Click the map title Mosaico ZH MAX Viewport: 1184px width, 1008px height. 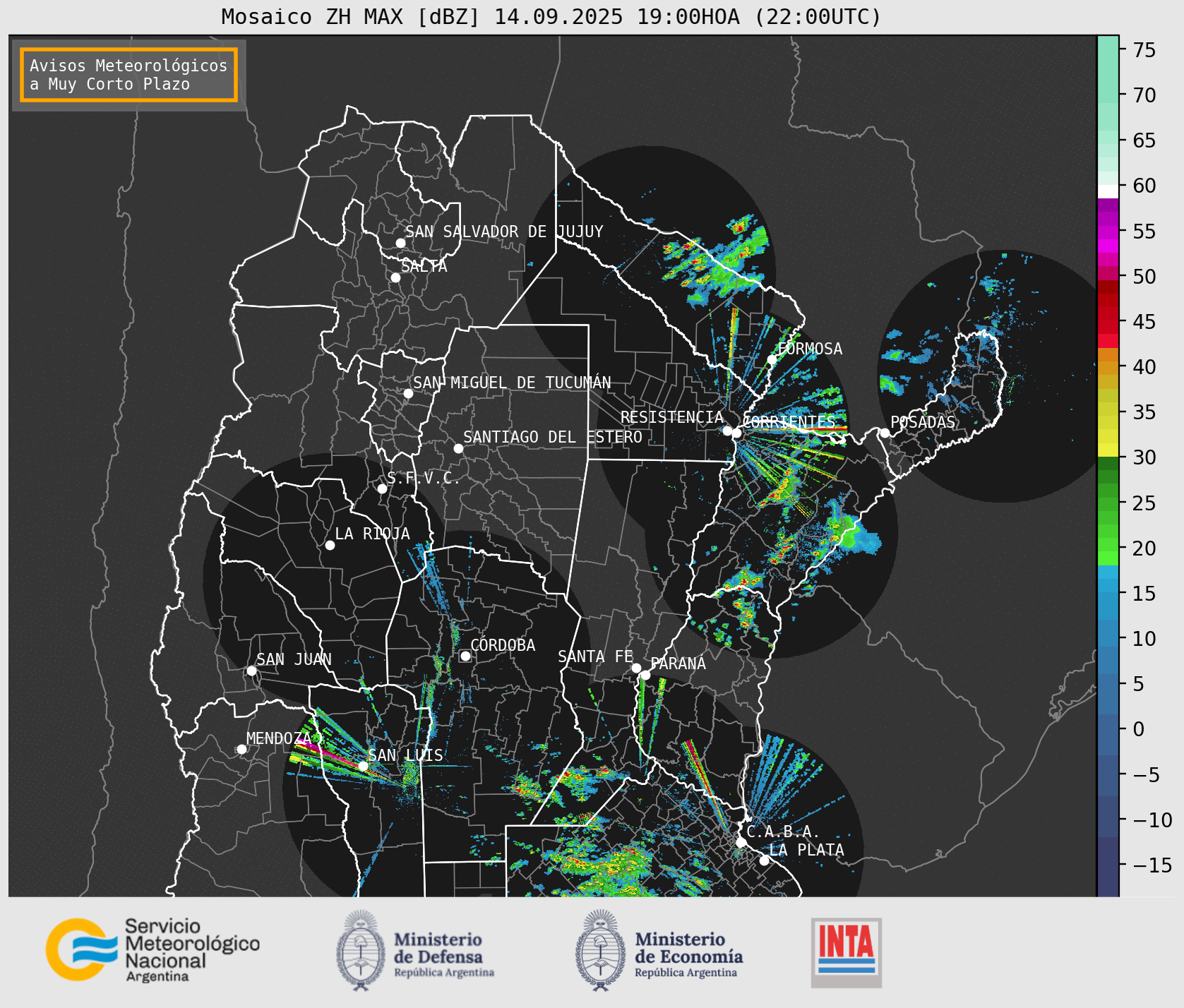pos(551,17)
